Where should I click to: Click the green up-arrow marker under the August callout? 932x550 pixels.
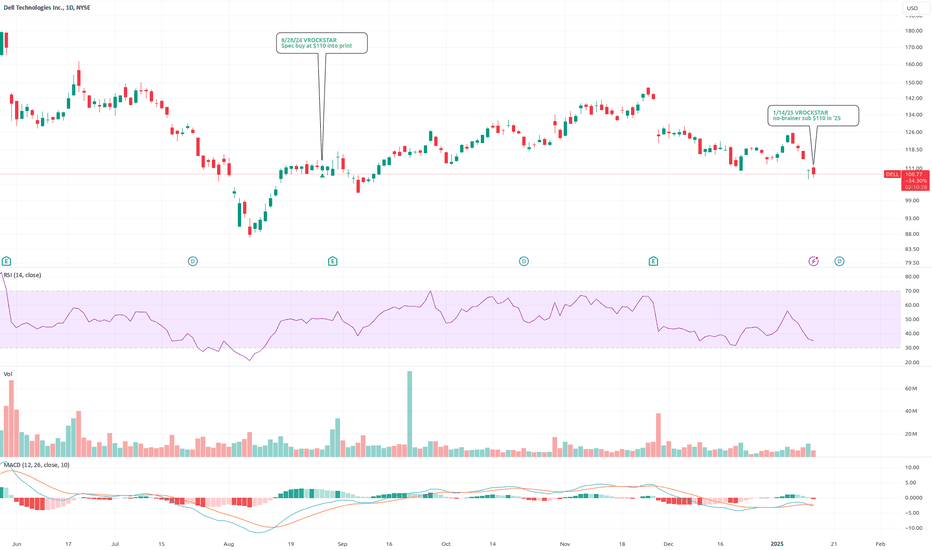(x=322, y=175)
